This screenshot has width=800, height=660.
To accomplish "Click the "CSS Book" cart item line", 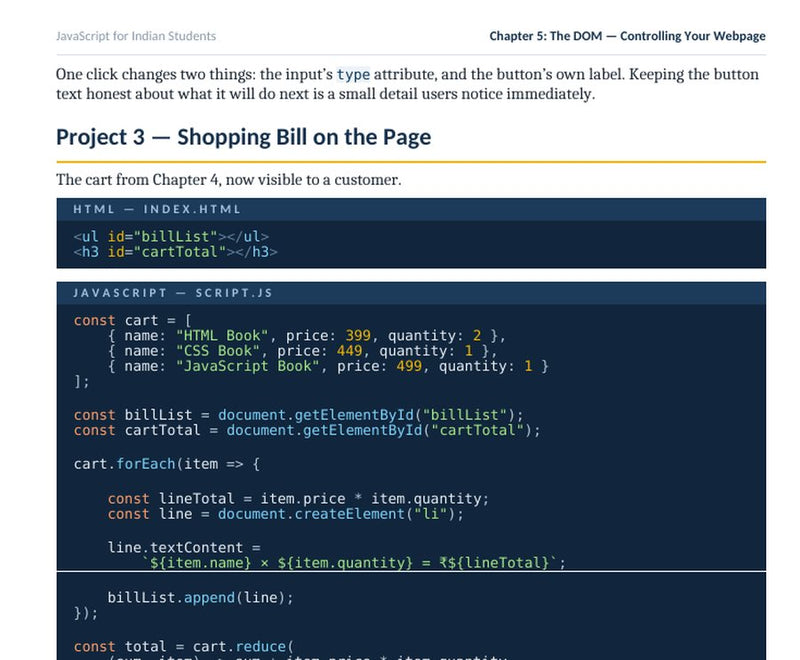I will coord(302,351).
